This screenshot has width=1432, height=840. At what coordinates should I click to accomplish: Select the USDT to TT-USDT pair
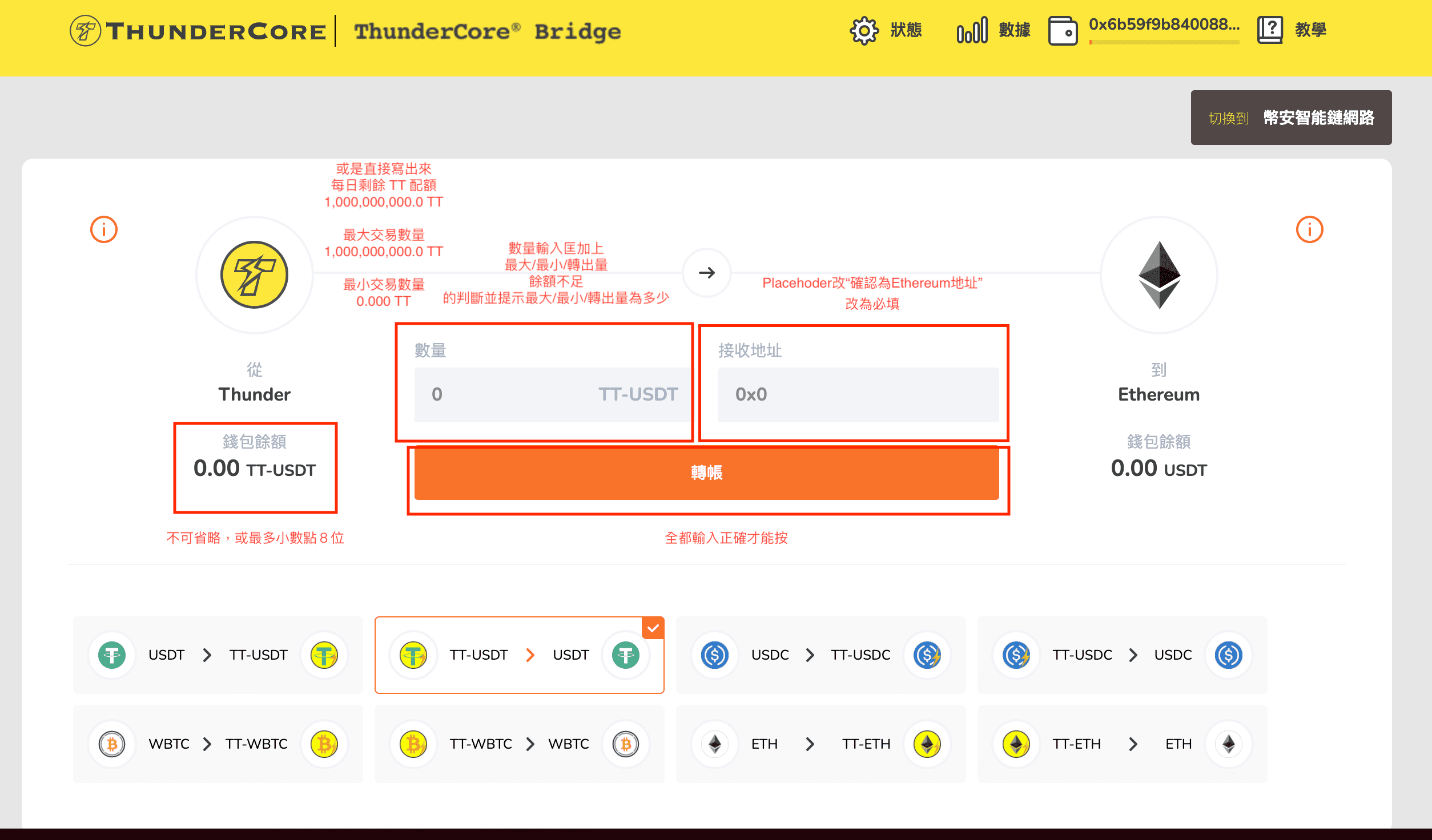[x=218, y=655]
